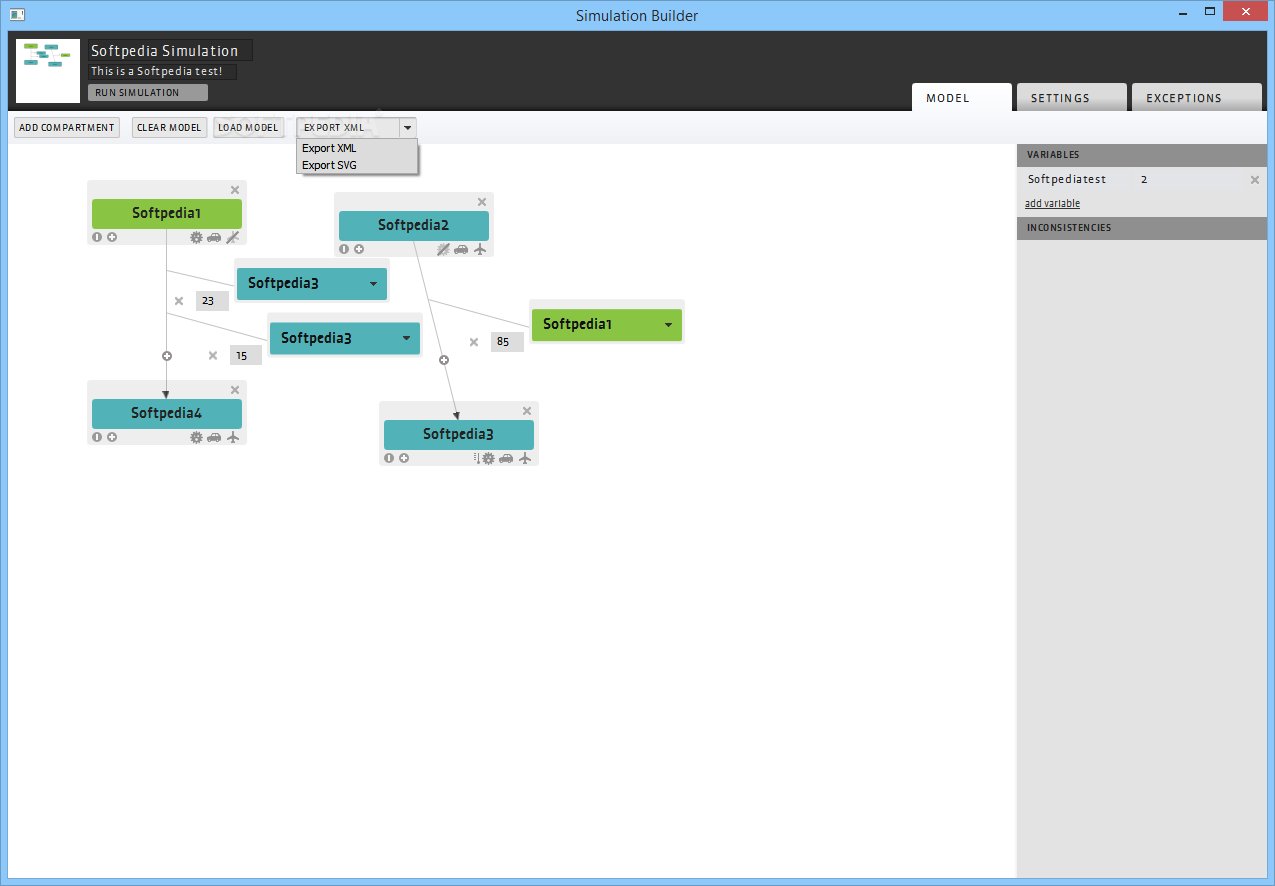Click plus icon under top-left Softpedia1 compartment
This screenshot has width=1275, height=886.
point(112,237)
